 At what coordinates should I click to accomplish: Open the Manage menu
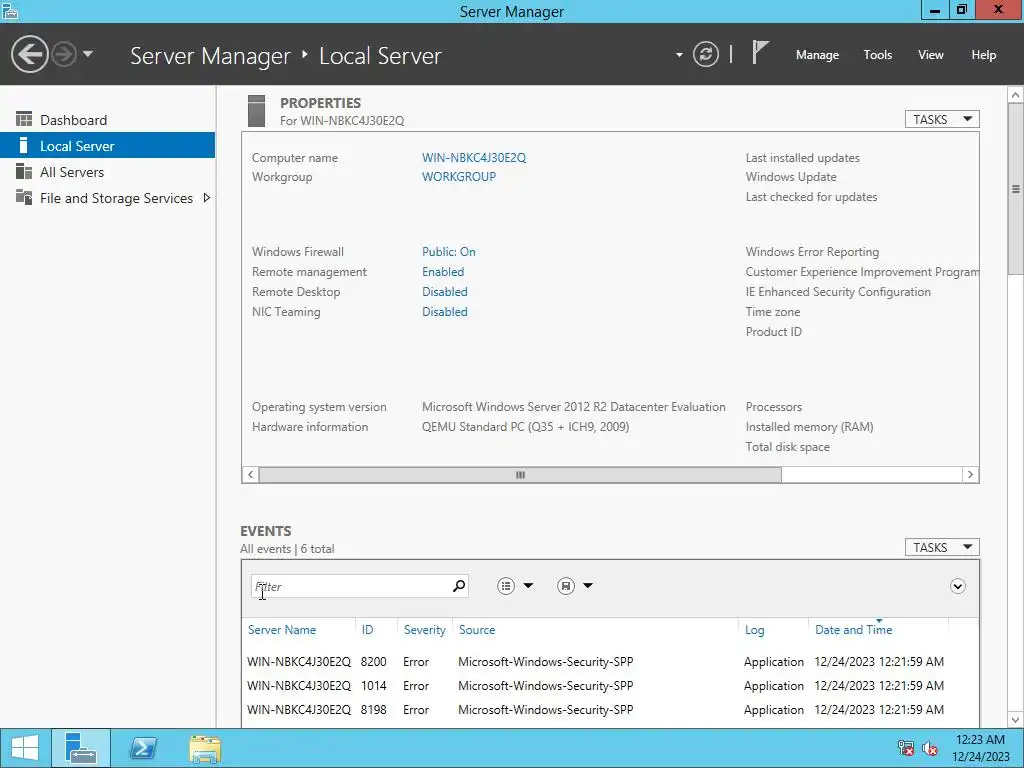(817, 55)
